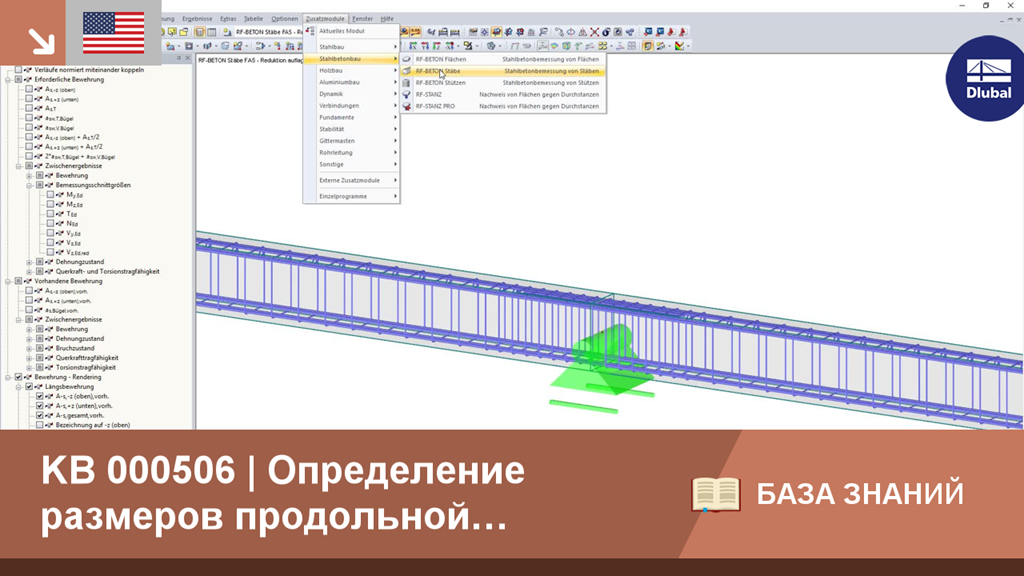Click the Y-axis view icon in toolbar
The image size is (1024, 576).
tap(425, 46)
